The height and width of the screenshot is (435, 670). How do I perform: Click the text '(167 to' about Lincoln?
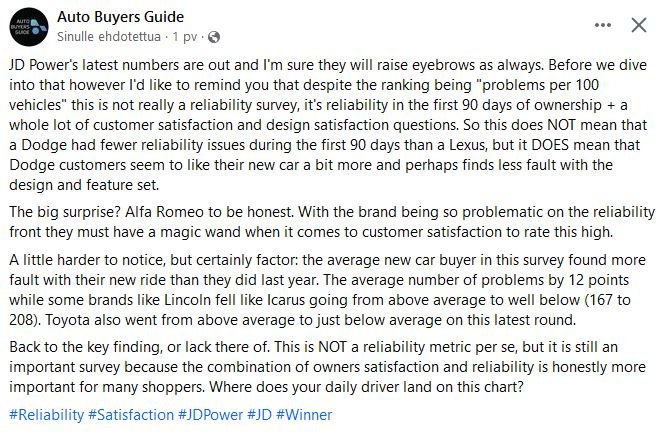tap(607, 300)
